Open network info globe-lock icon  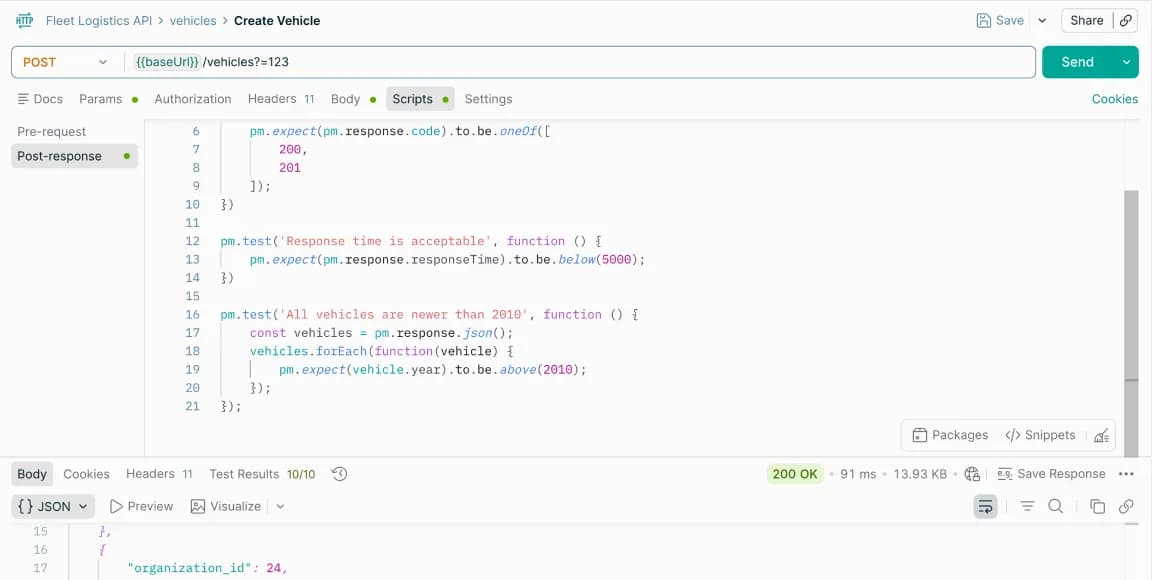(x=972, y=474)
